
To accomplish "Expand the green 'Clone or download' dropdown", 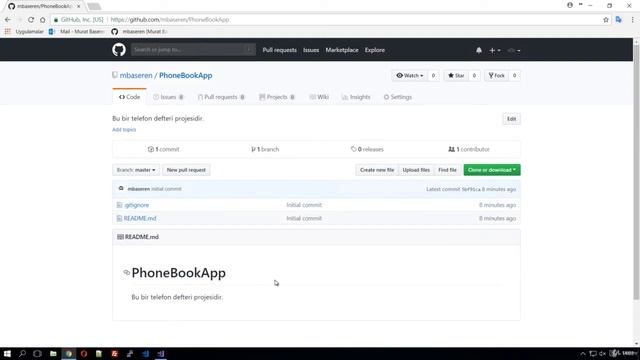I will click(x=492, y=170).
